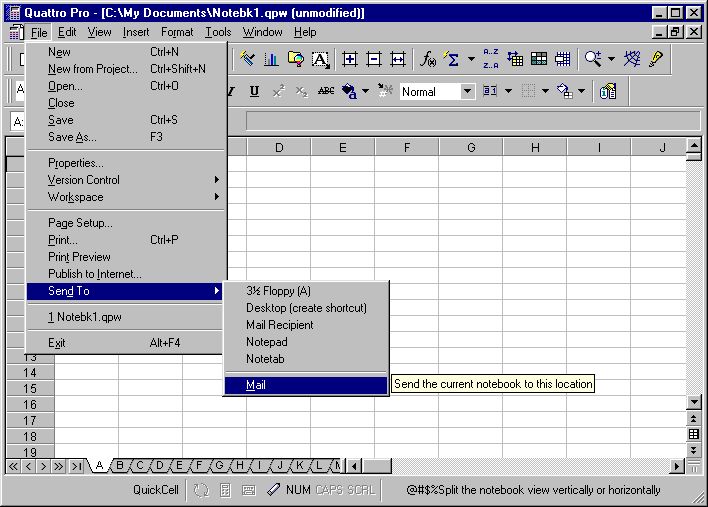Click the Delete cells minus icon

point(373,59)
